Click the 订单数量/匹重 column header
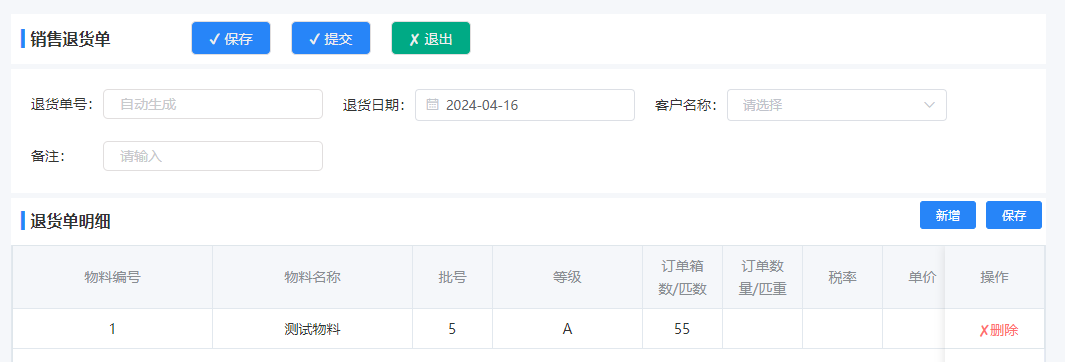Image resolution: width=1065 pixels, height=362 pixels. tap(762, 277)
